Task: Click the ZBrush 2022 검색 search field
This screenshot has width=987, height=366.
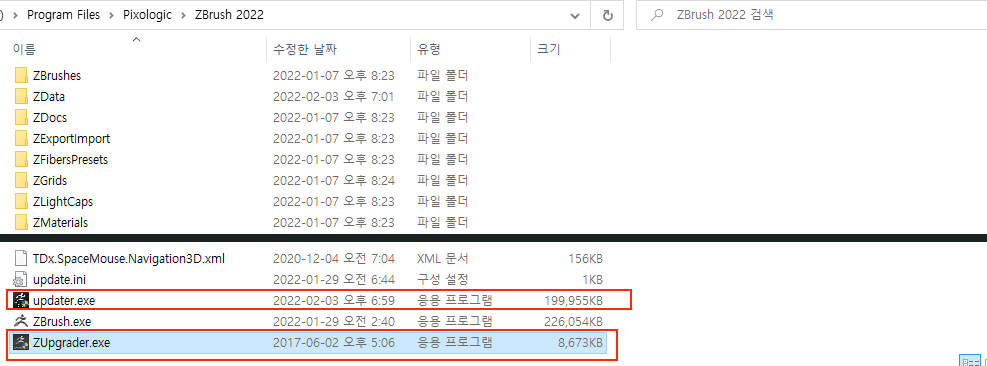Action: pyautogui.click(x=812, y=15)
